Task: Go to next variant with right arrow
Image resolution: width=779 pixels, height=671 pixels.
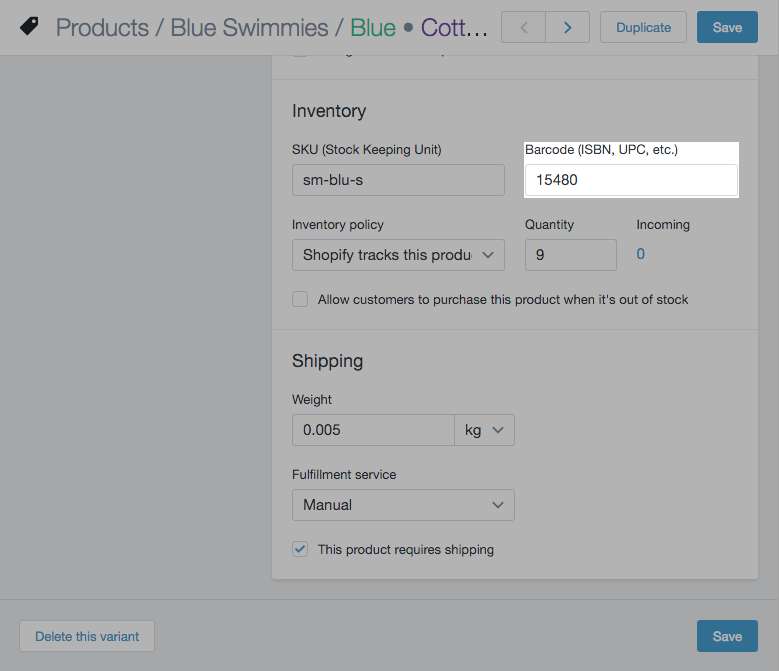Action: [568, 28]
